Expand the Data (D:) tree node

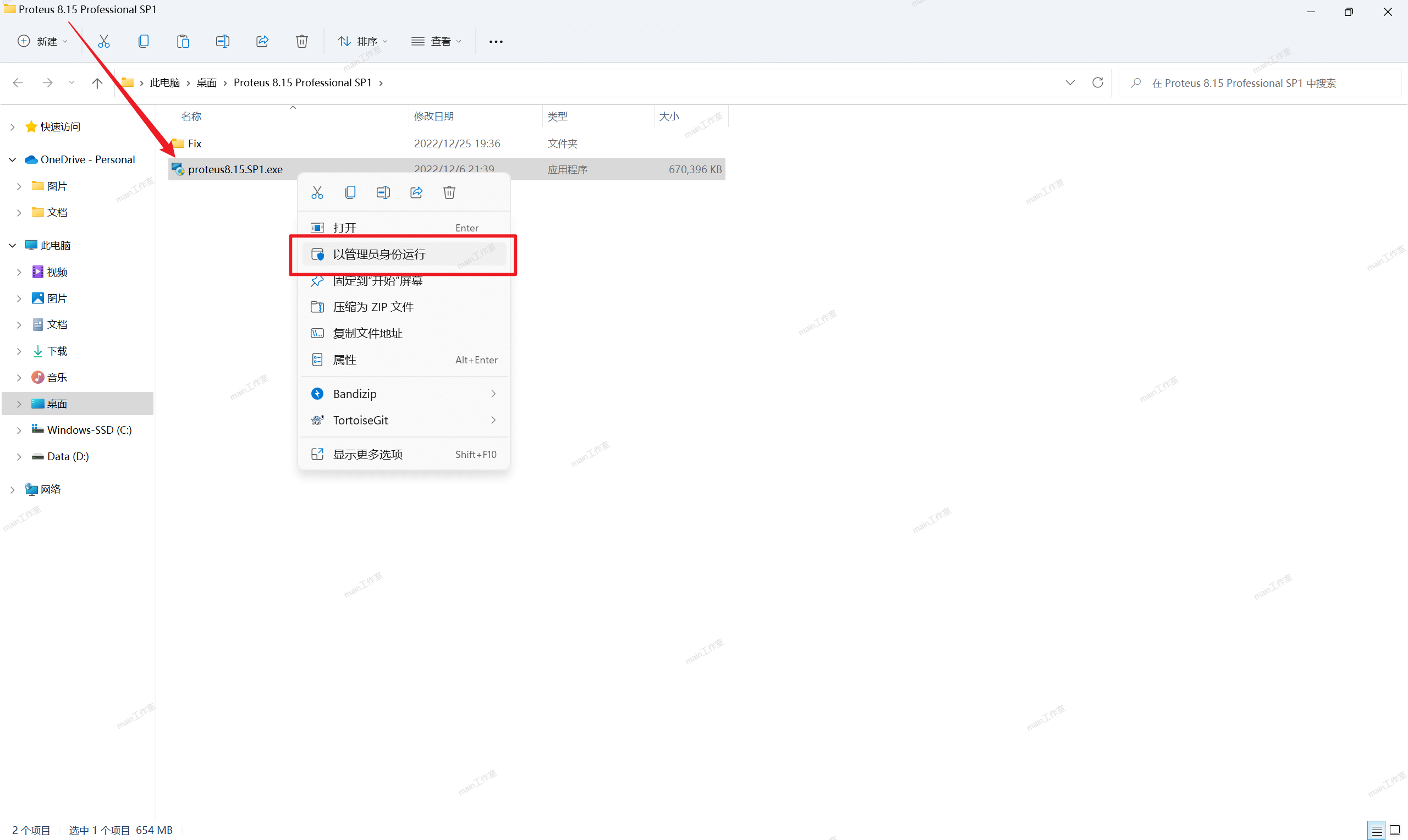19,456
